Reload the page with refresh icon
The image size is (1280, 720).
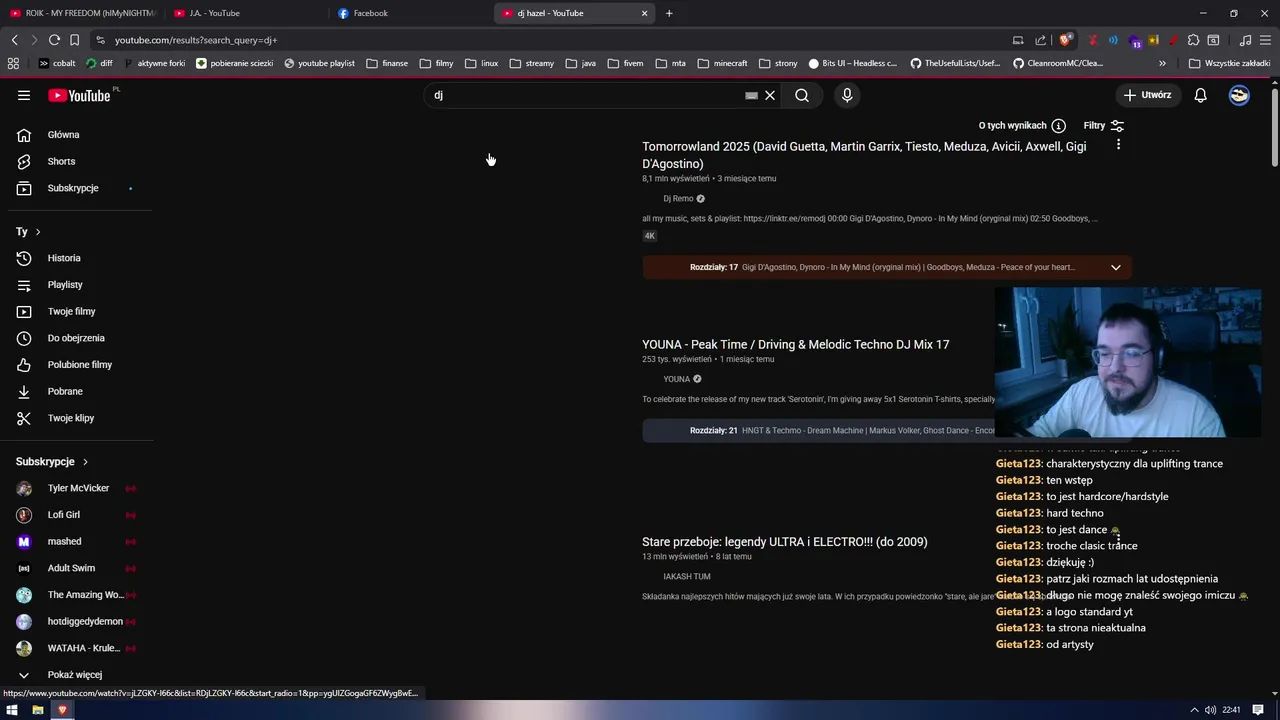(54, 40)
